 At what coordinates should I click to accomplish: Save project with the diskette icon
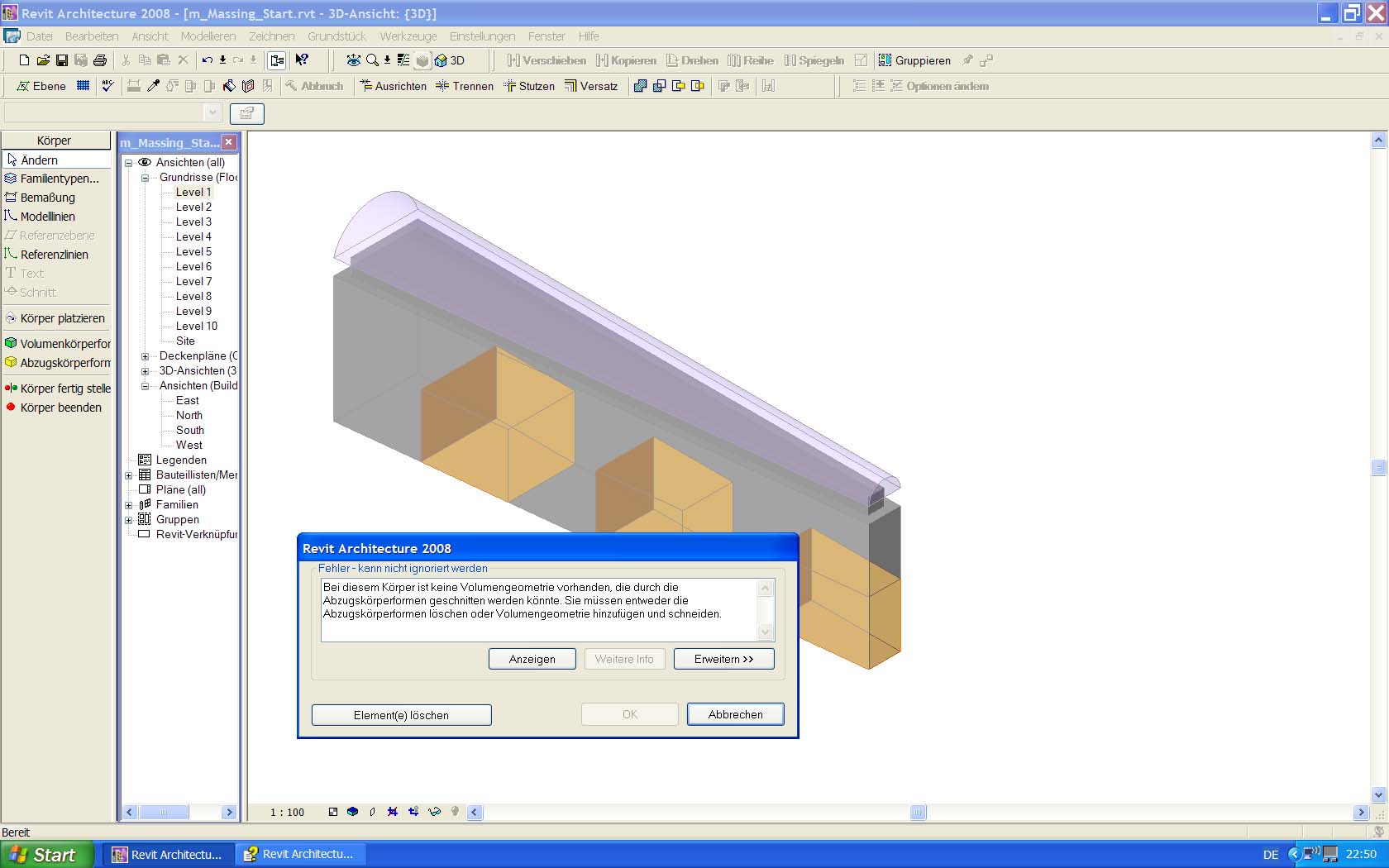[62, 60]
